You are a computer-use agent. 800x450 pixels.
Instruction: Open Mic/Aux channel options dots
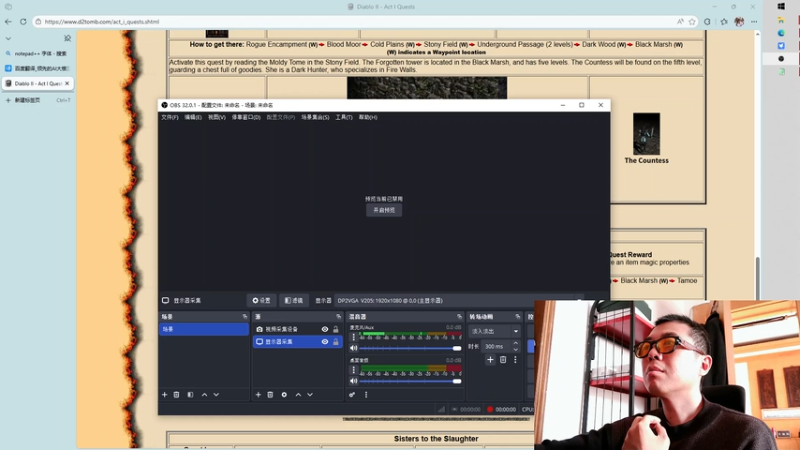(353, 337)
